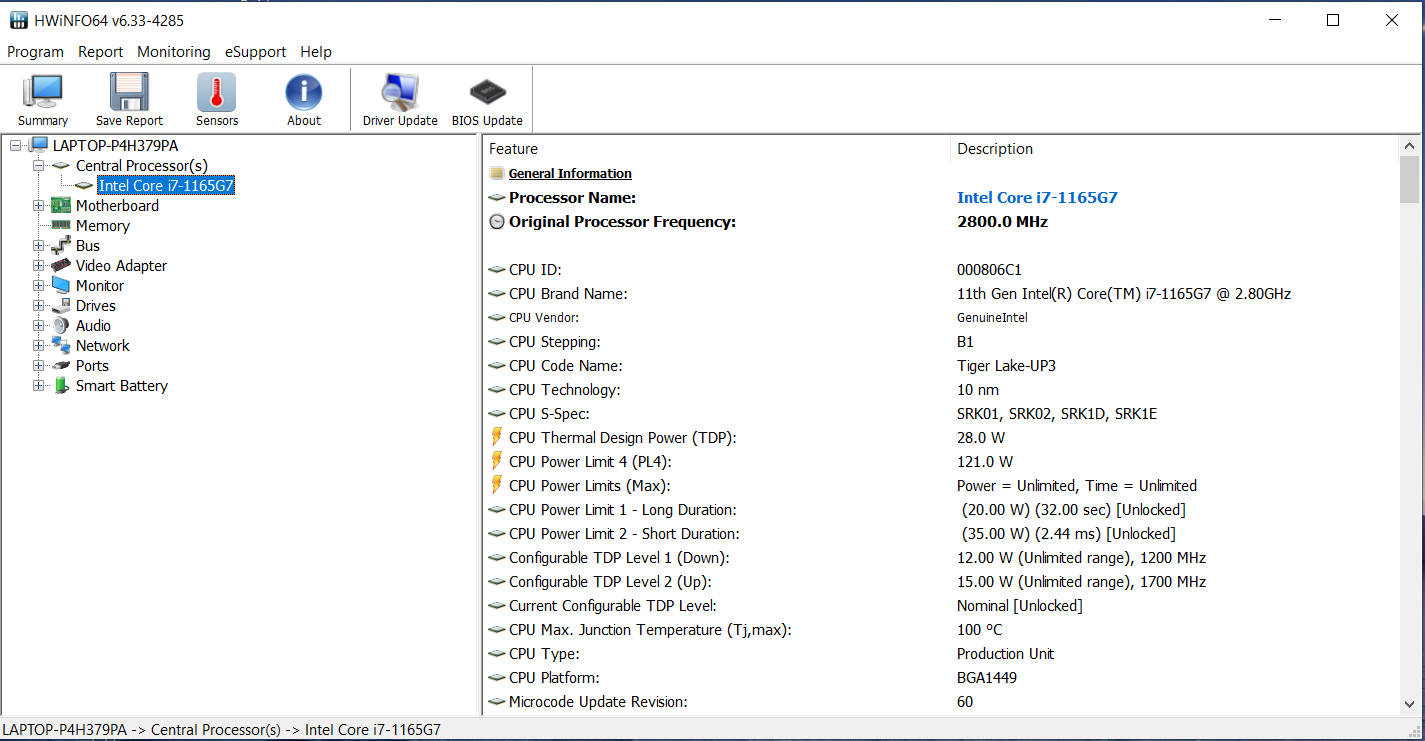The height and width of the screenshot is (741, 1425).
Task: Click the Smart Battery icon in tree
Action: click(61, 386)
